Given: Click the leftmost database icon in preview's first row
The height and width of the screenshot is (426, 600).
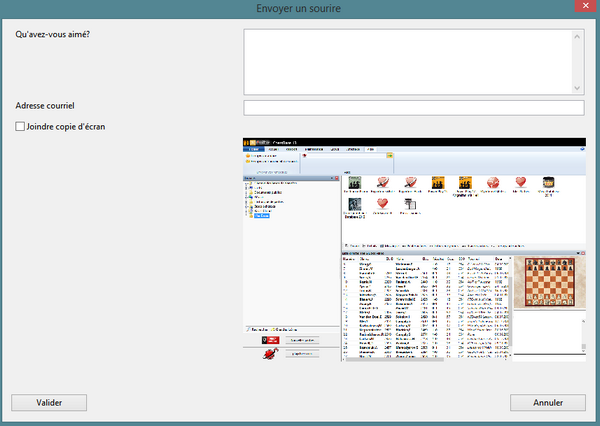Looking at the screenshot, I should [x=353, y=183].
